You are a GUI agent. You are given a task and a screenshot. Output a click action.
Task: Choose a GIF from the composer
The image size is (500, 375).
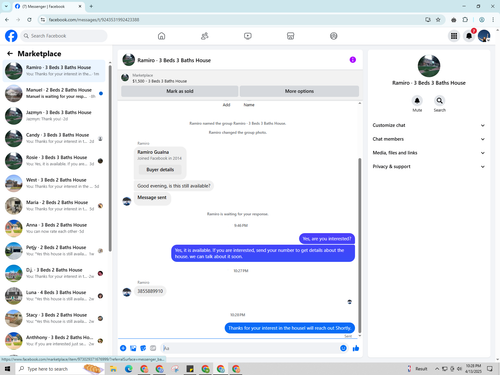pos(153,348)
